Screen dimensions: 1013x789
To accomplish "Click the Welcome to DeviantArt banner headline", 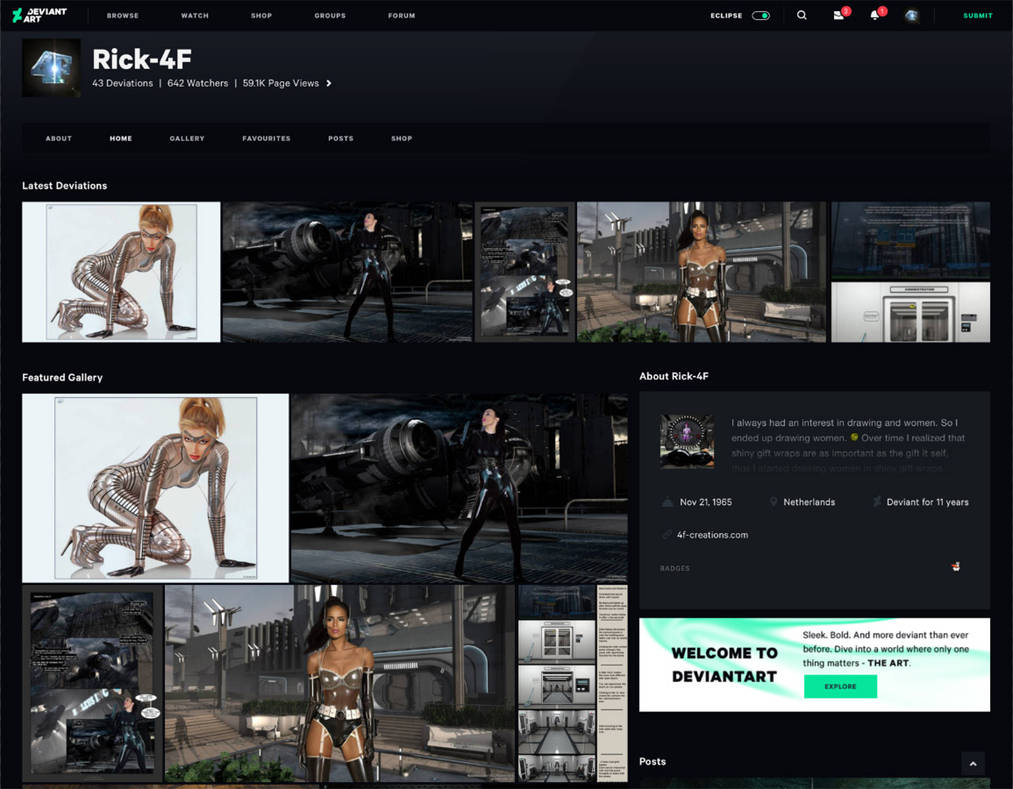I will pos(724,665).
